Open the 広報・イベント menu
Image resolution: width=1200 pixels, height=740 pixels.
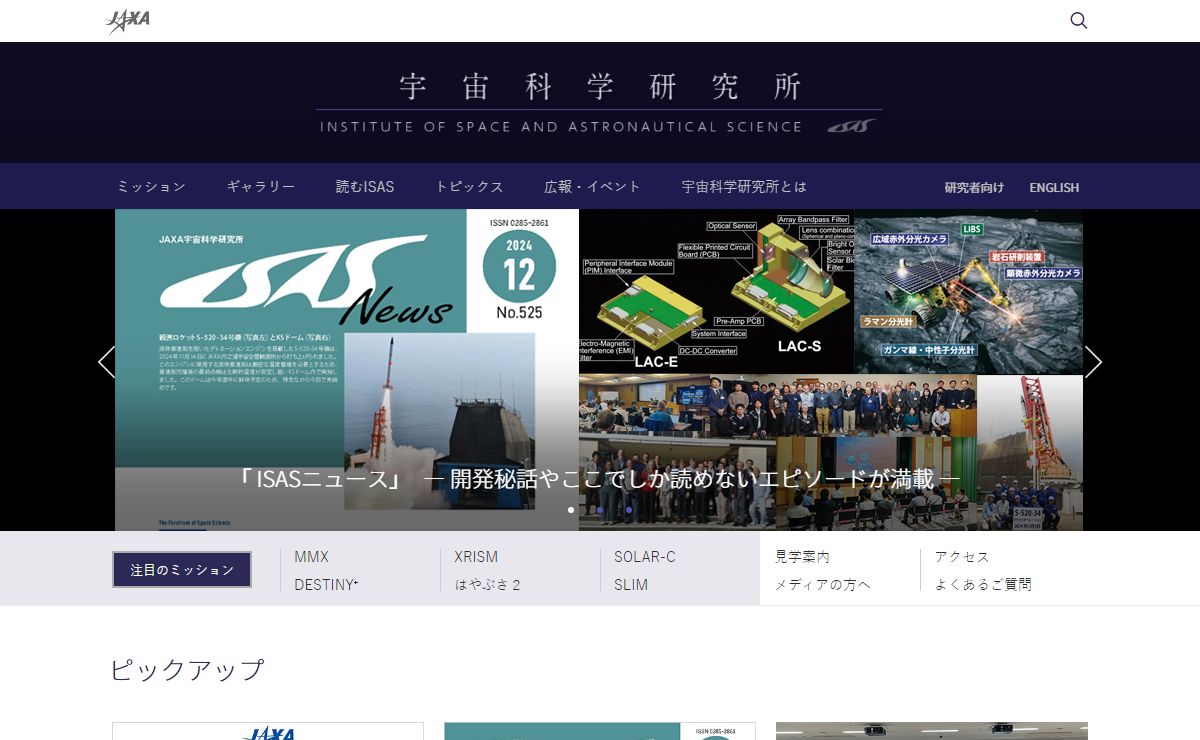click(592, 187)
